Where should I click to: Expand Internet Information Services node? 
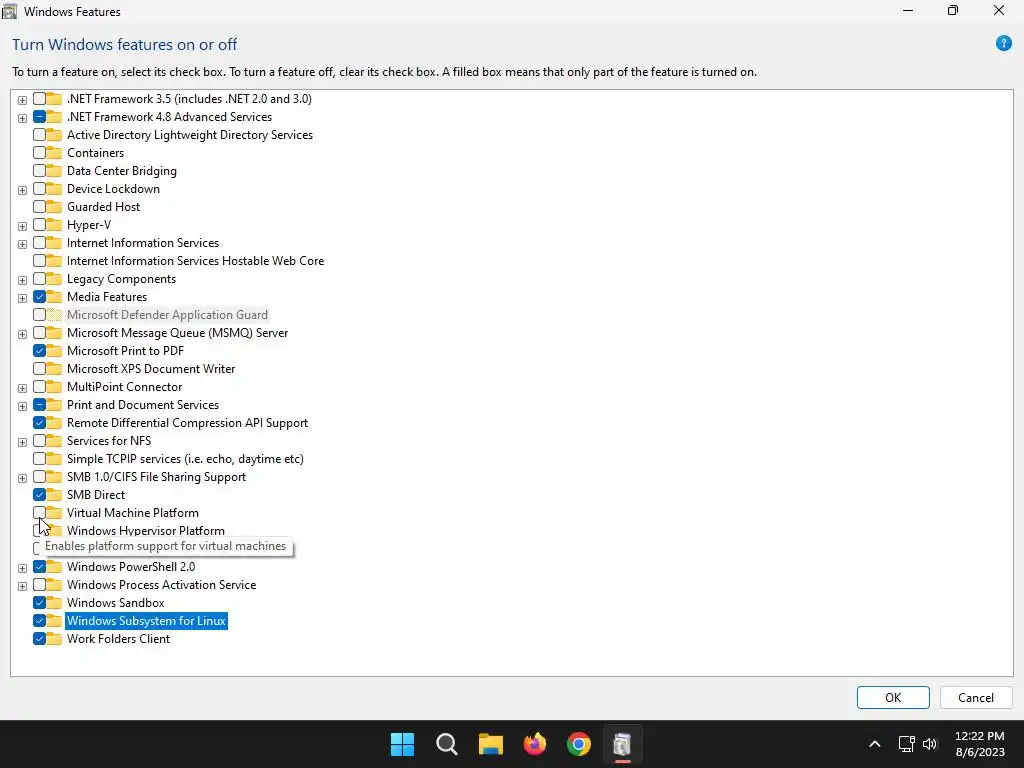[x=22, y=244]
